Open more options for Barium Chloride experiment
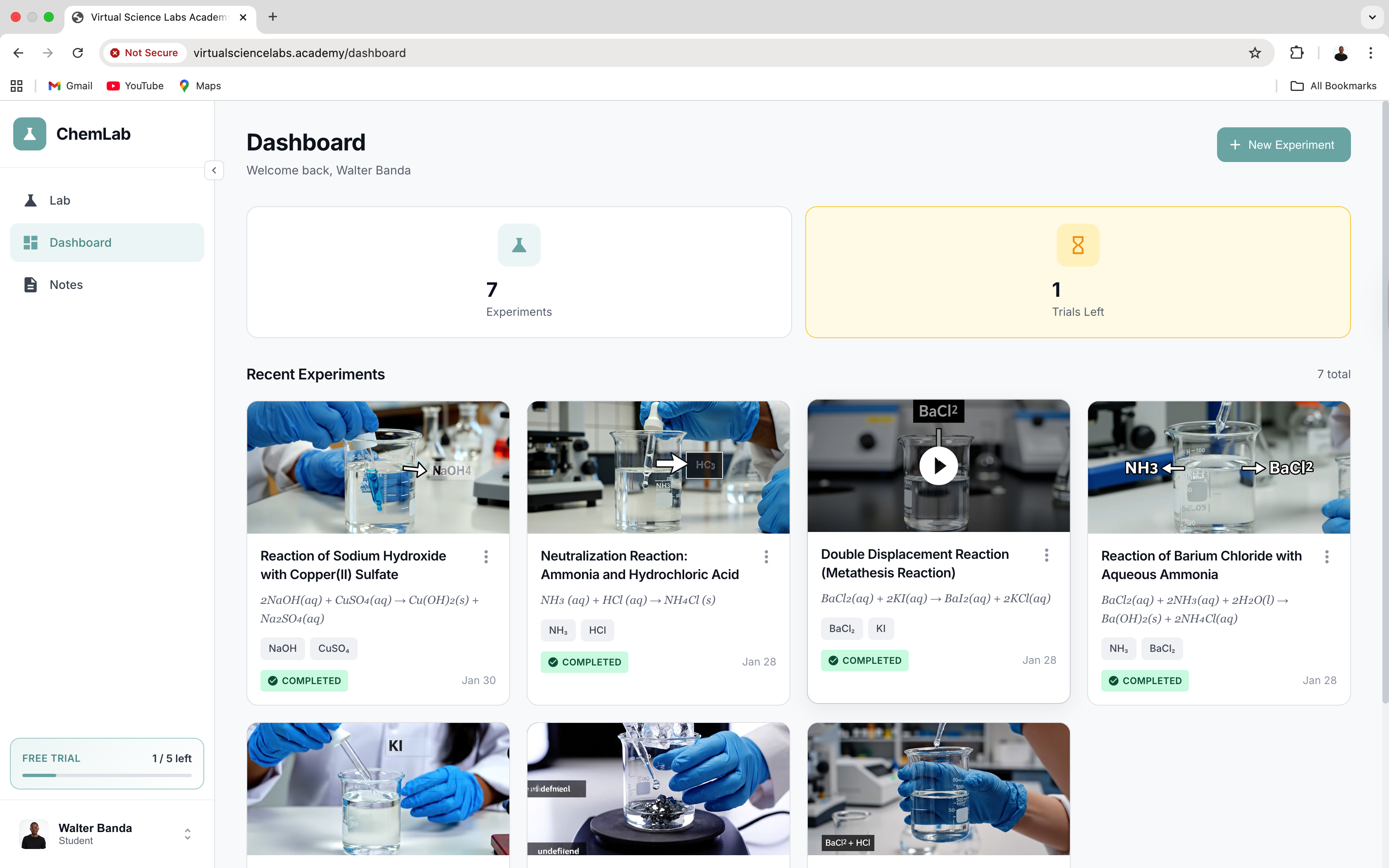The image size is (1389, 868). click(1327, 556)
